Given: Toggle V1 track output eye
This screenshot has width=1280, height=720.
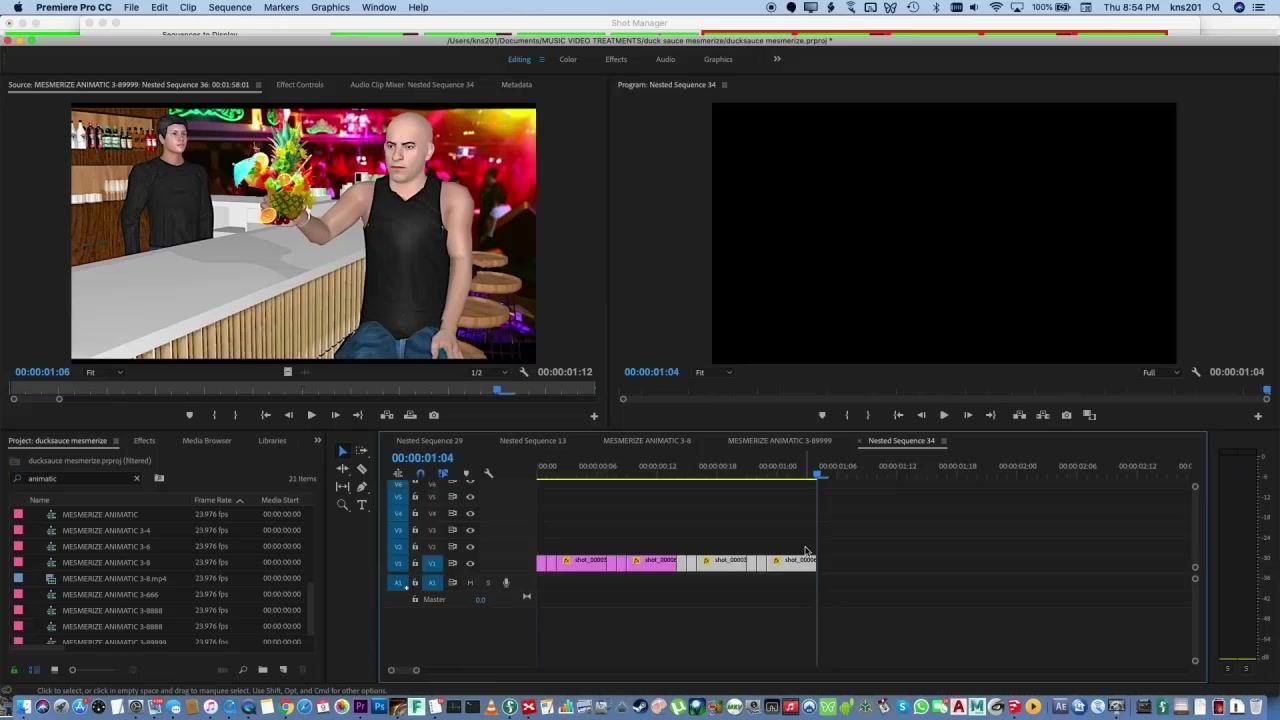Looking at the screenshot, I should 470,563.
